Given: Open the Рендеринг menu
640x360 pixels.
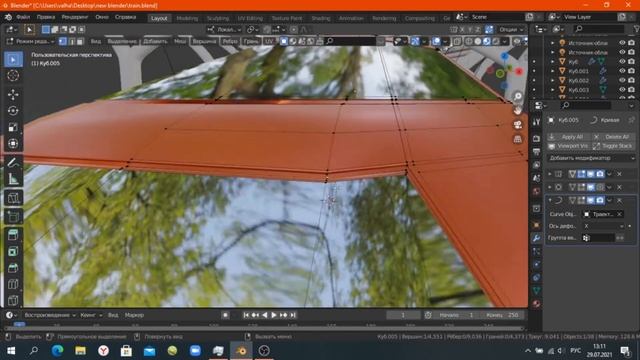Looking at the screenshot, I should coord(75,17).
